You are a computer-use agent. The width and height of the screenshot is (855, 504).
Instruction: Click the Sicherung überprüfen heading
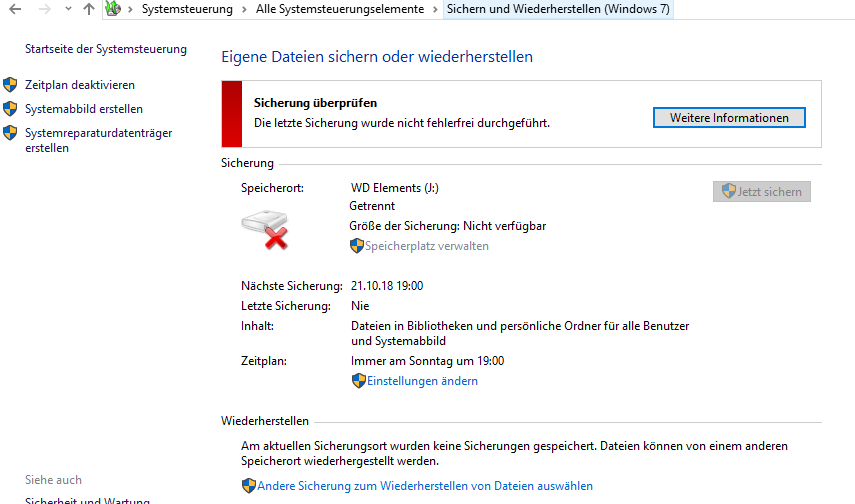tap(315, 103)
